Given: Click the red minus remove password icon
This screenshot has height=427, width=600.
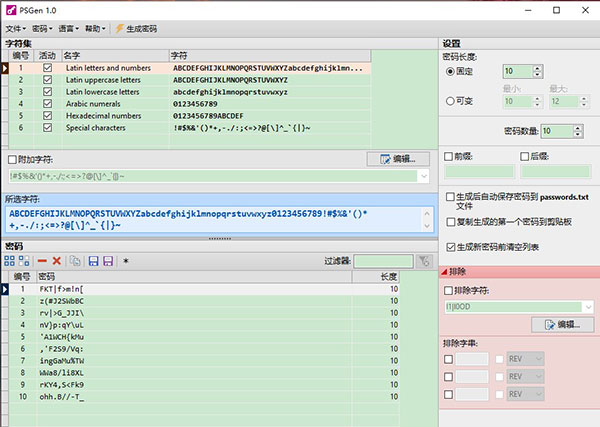Looking at the screenshot, I should pos(41,261).
